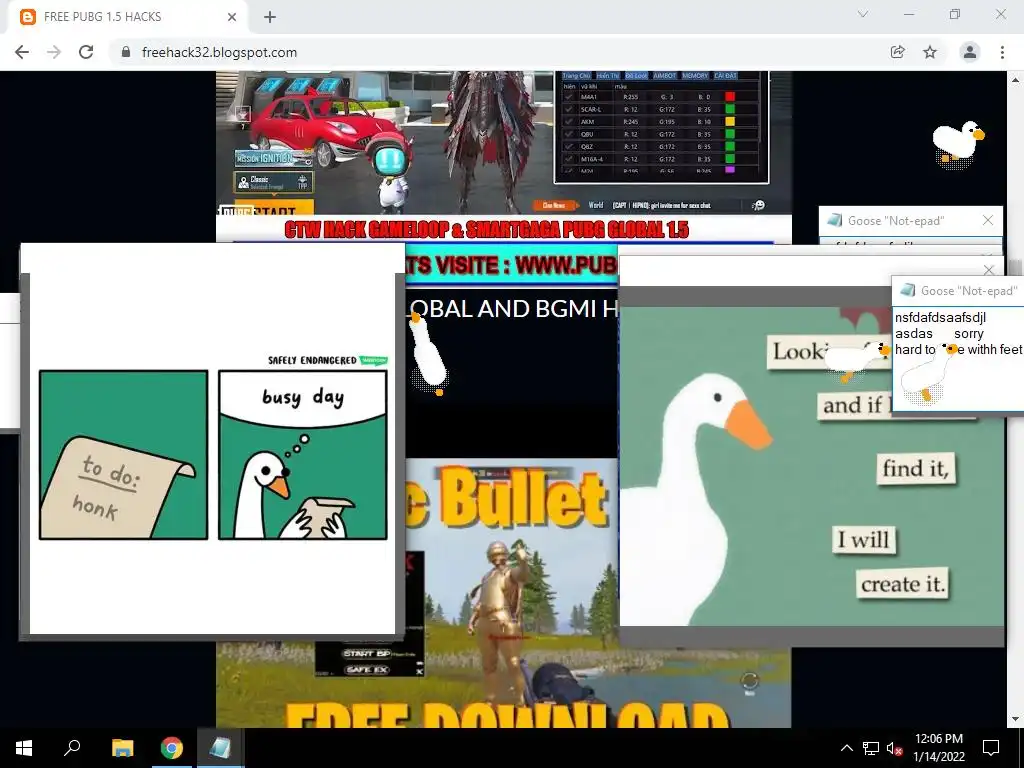Click the 'busy day' comic panel
Screen dimensions: 1024x768
tap(303, 455)
